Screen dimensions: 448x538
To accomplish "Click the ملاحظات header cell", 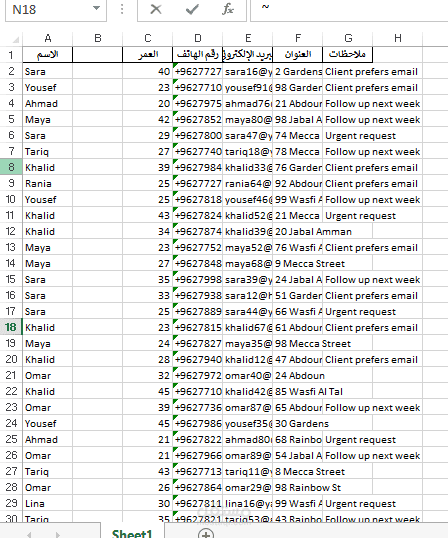I will pyautogui.click(x=348, y=55).
